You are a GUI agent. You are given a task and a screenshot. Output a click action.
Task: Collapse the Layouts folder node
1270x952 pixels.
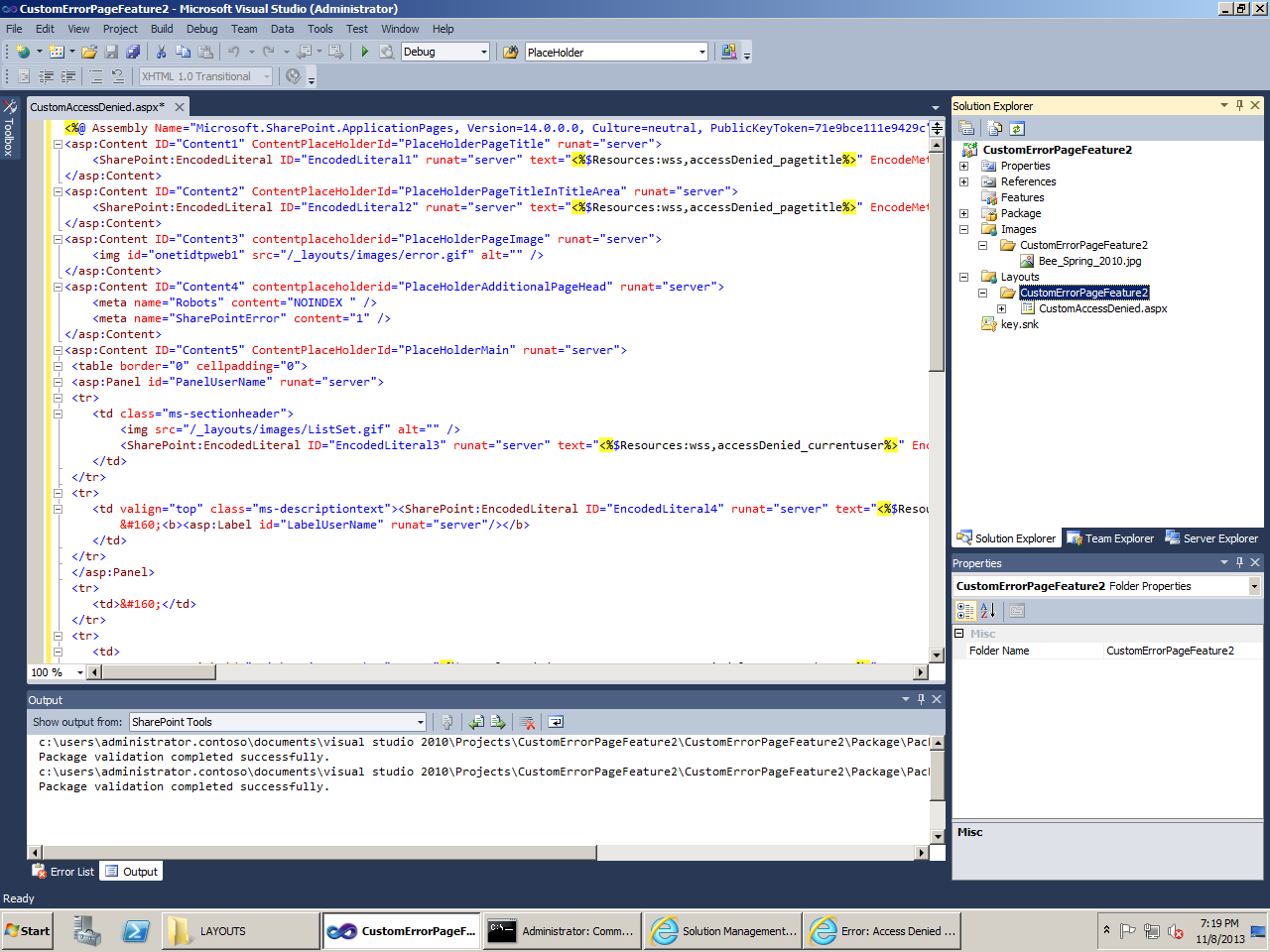pyautogui.click(x=963, y=277)
